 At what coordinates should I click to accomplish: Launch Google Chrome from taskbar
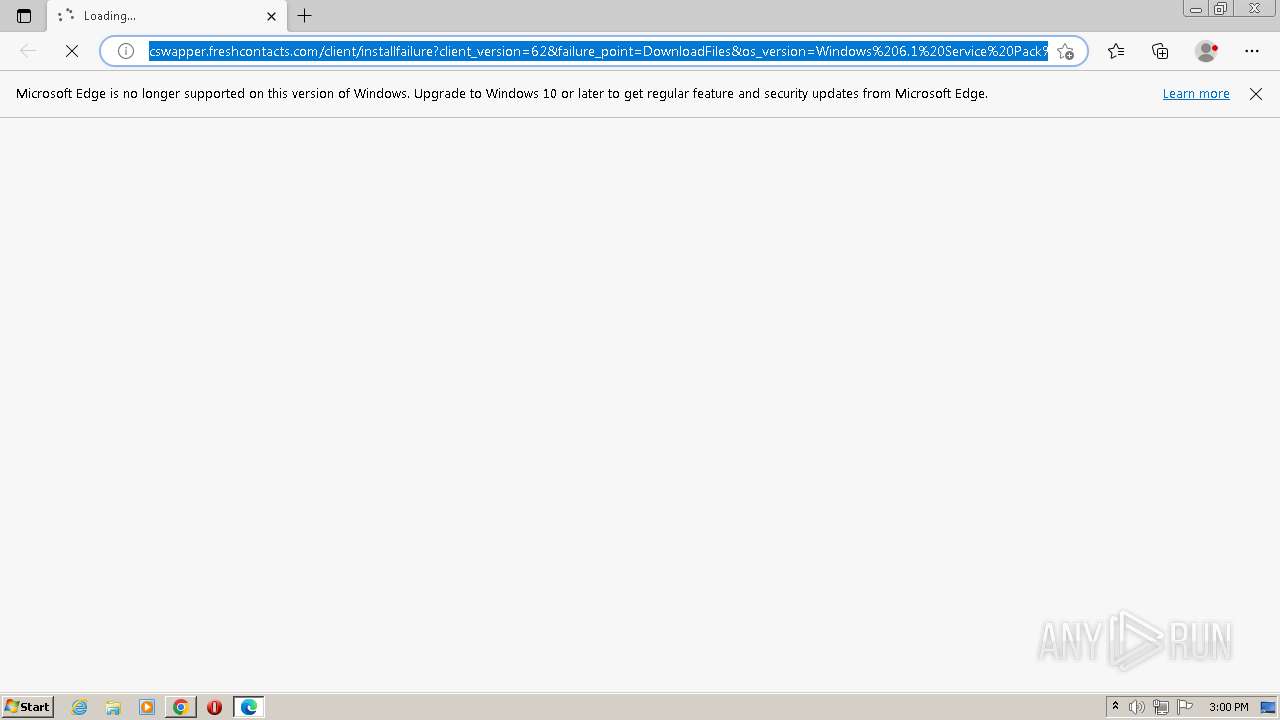coord(181,707)
